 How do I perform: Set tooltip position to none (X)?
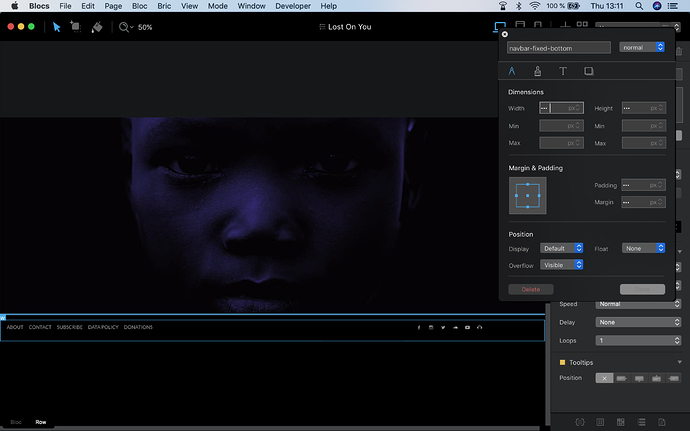[x=604, y=378]
